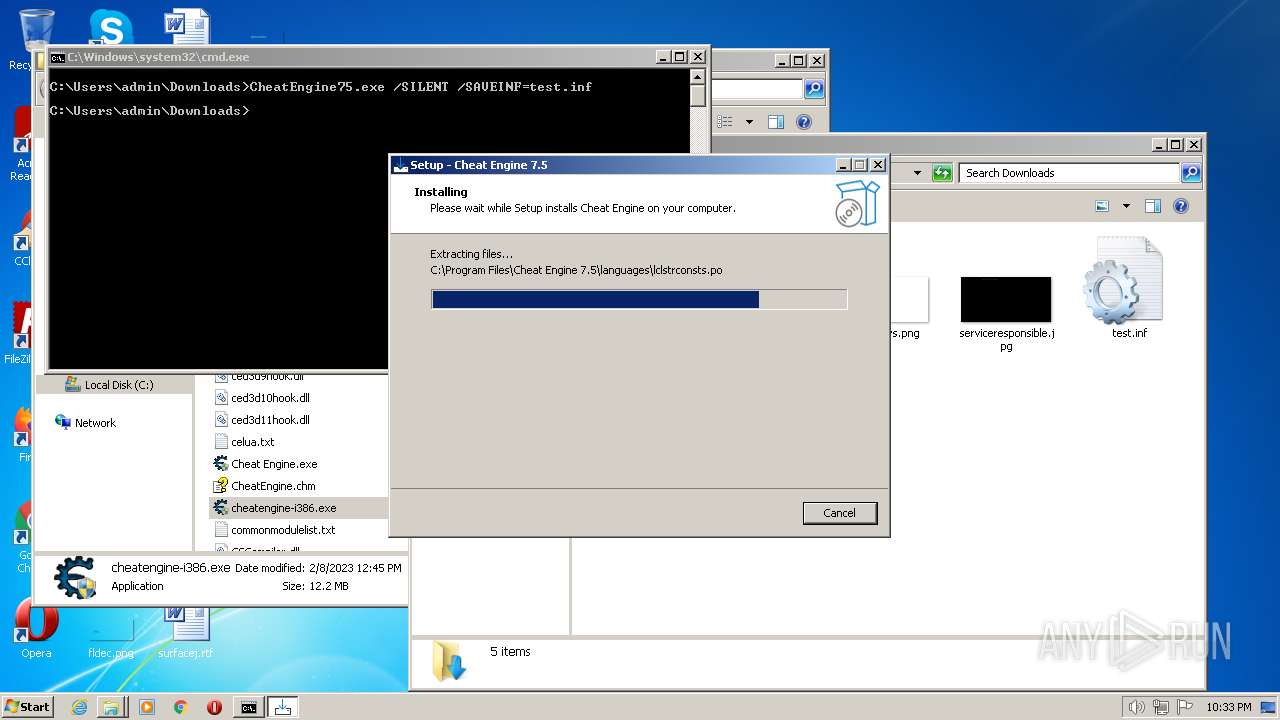Screen dimensions: 1280x720
Task: Select the ced3d10hook.dll file
Action: 263,398
